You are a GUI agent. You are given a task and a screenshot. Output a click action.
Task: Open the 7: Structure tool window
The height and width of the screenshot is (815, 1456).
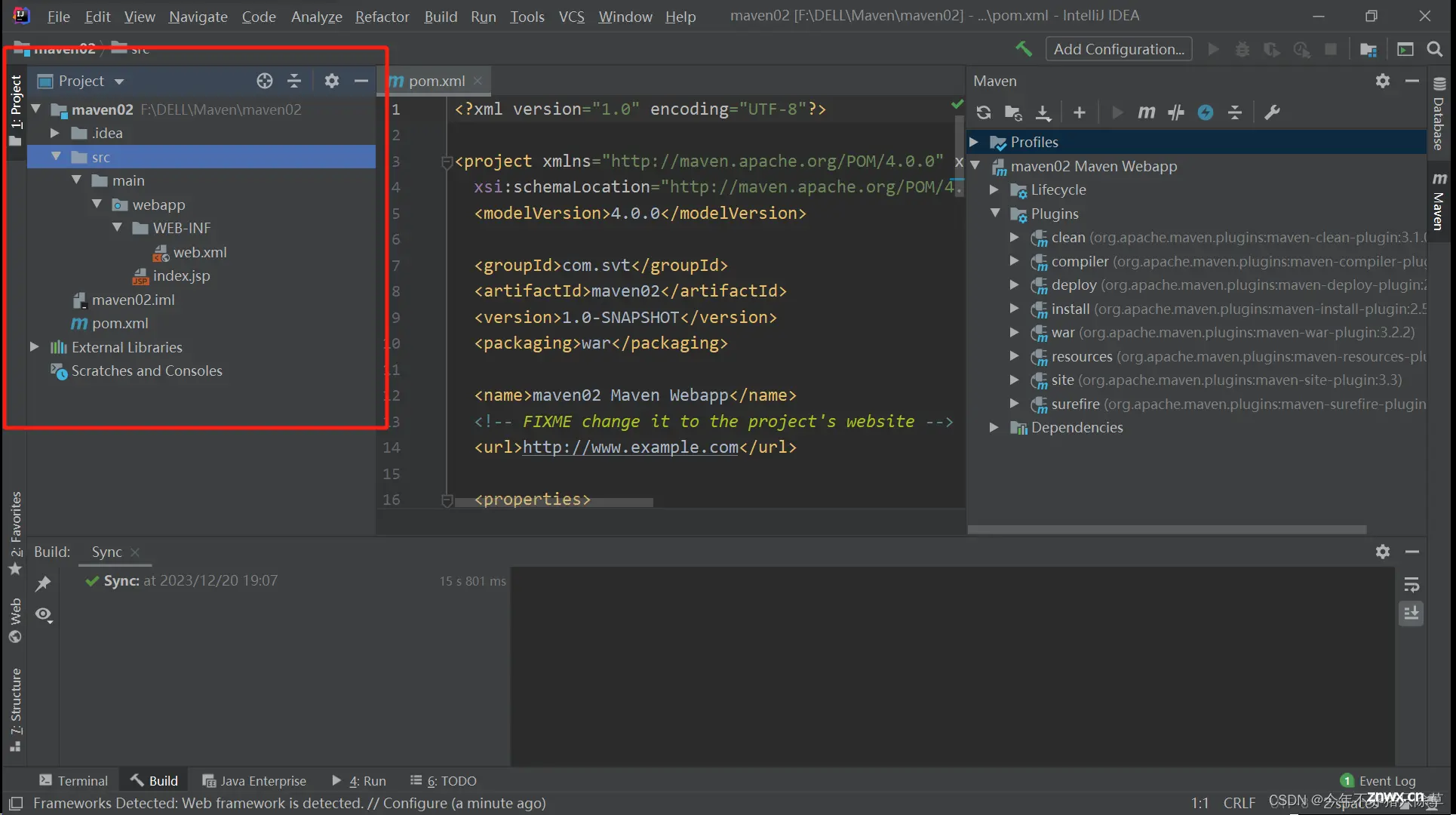[x=15, y=709]
